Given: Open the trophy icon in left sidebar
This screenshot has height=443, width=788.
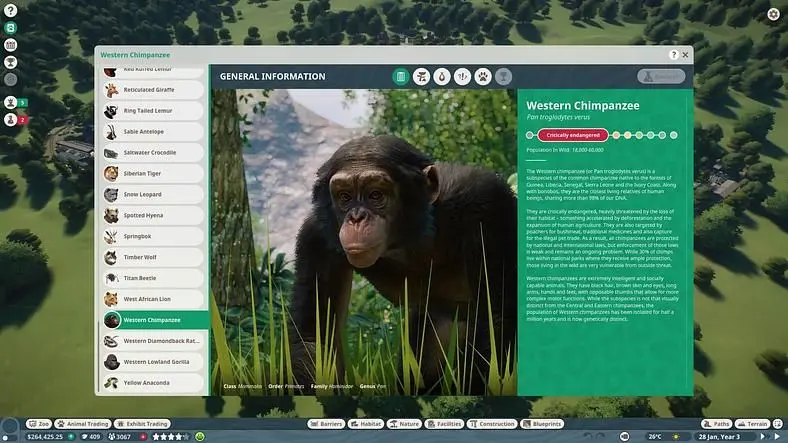Looking at the screenshot, I should tap(10, 62).
